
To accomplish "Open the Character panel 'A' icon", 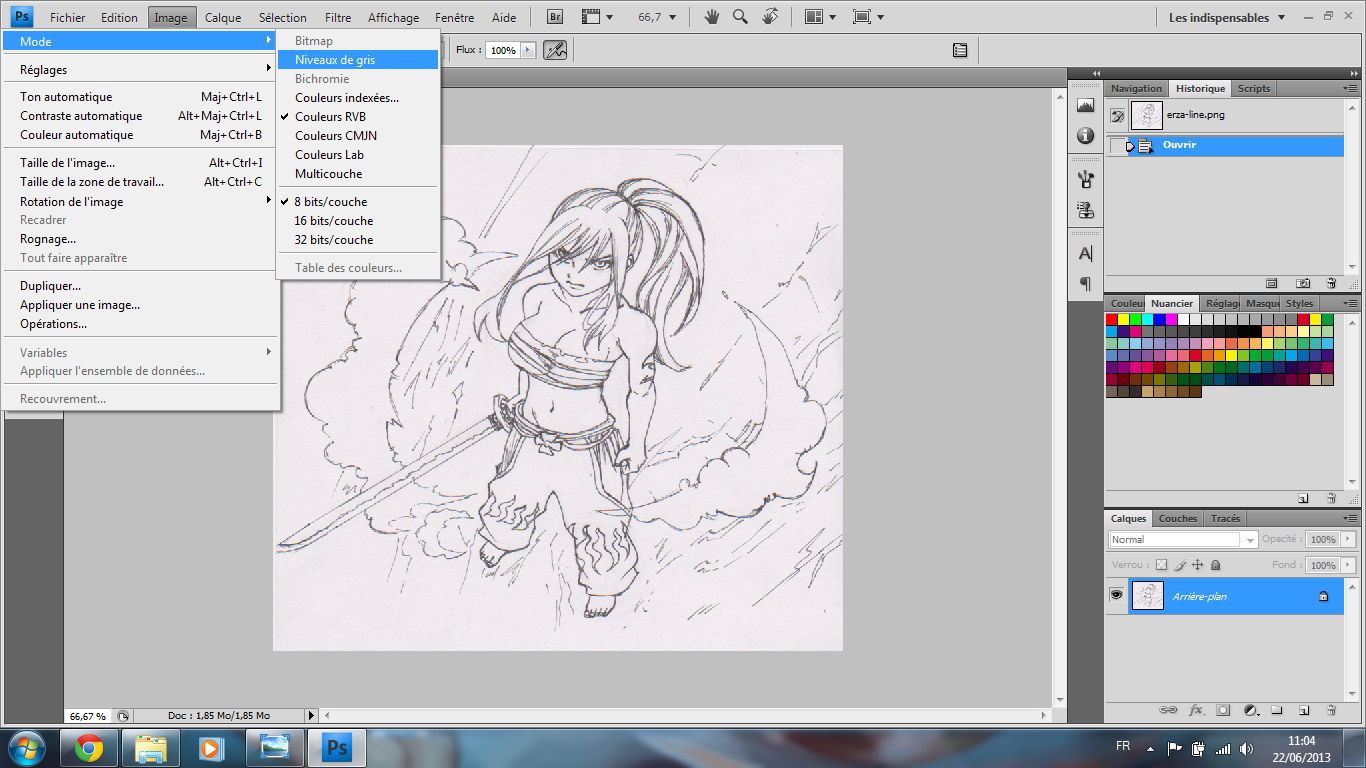I will click(x=1085, y=254).
